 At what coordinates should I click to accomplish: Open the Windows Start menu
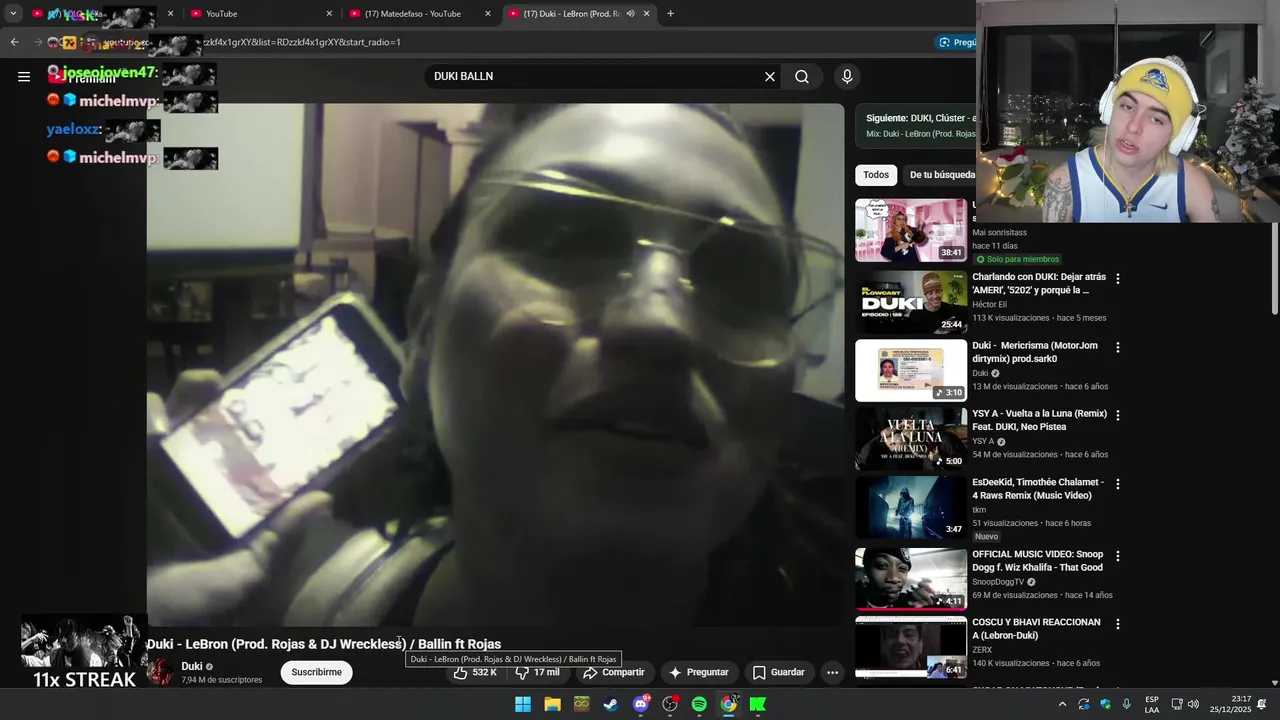pos(523,704)
